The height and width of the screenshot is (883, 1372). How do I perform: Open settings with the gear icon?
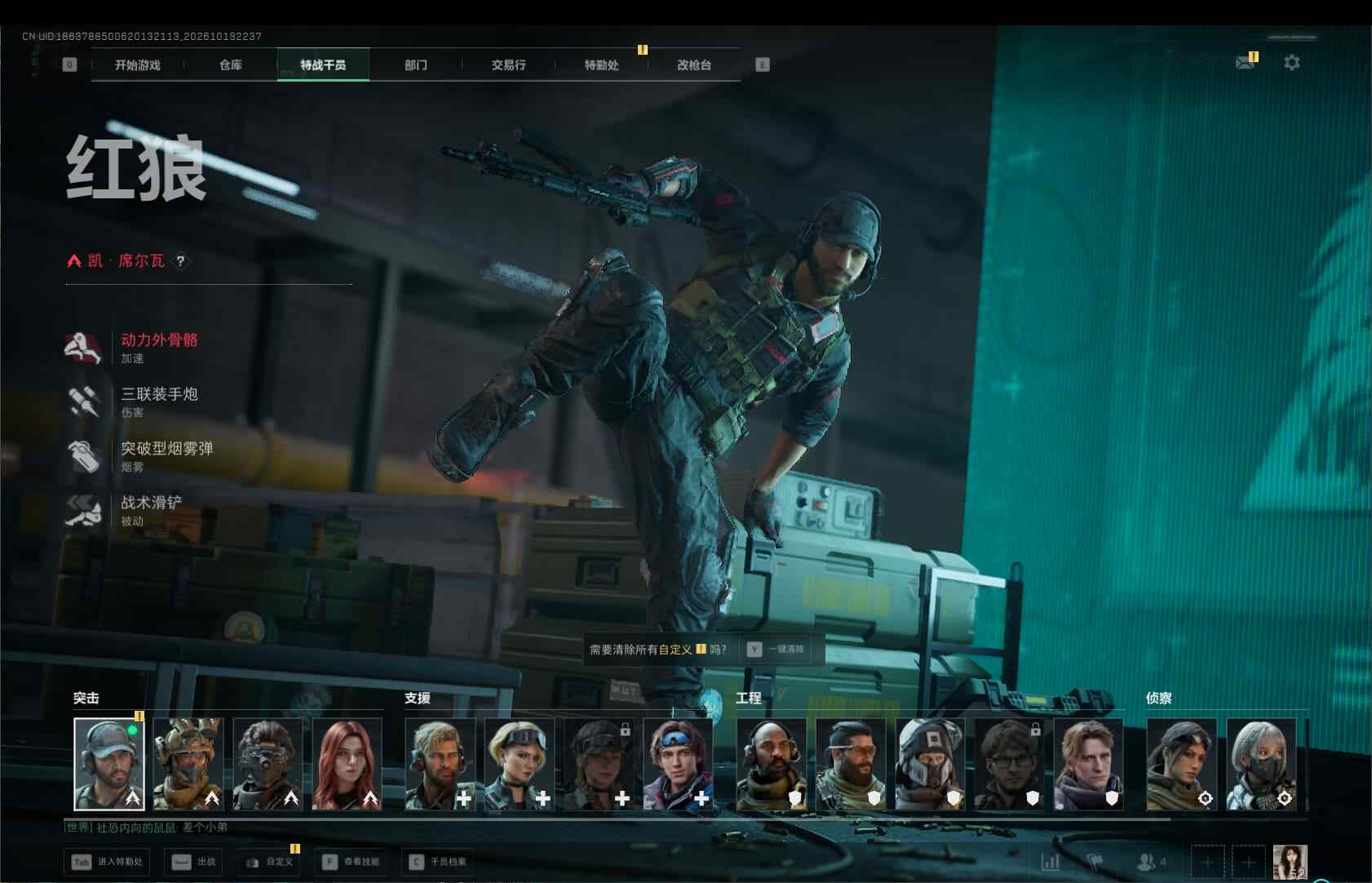click(1292, 62)
